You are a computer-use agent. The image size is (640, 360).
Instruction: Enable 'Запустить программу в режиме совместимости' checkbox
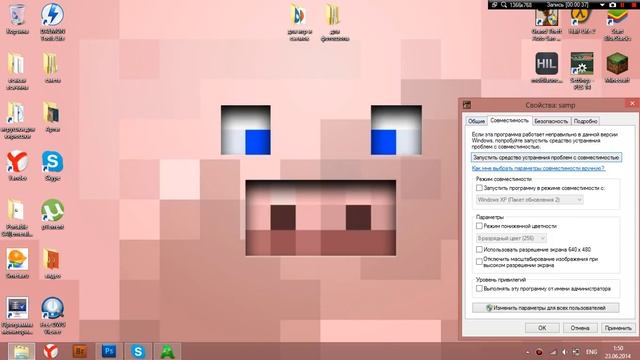[479, 188]
